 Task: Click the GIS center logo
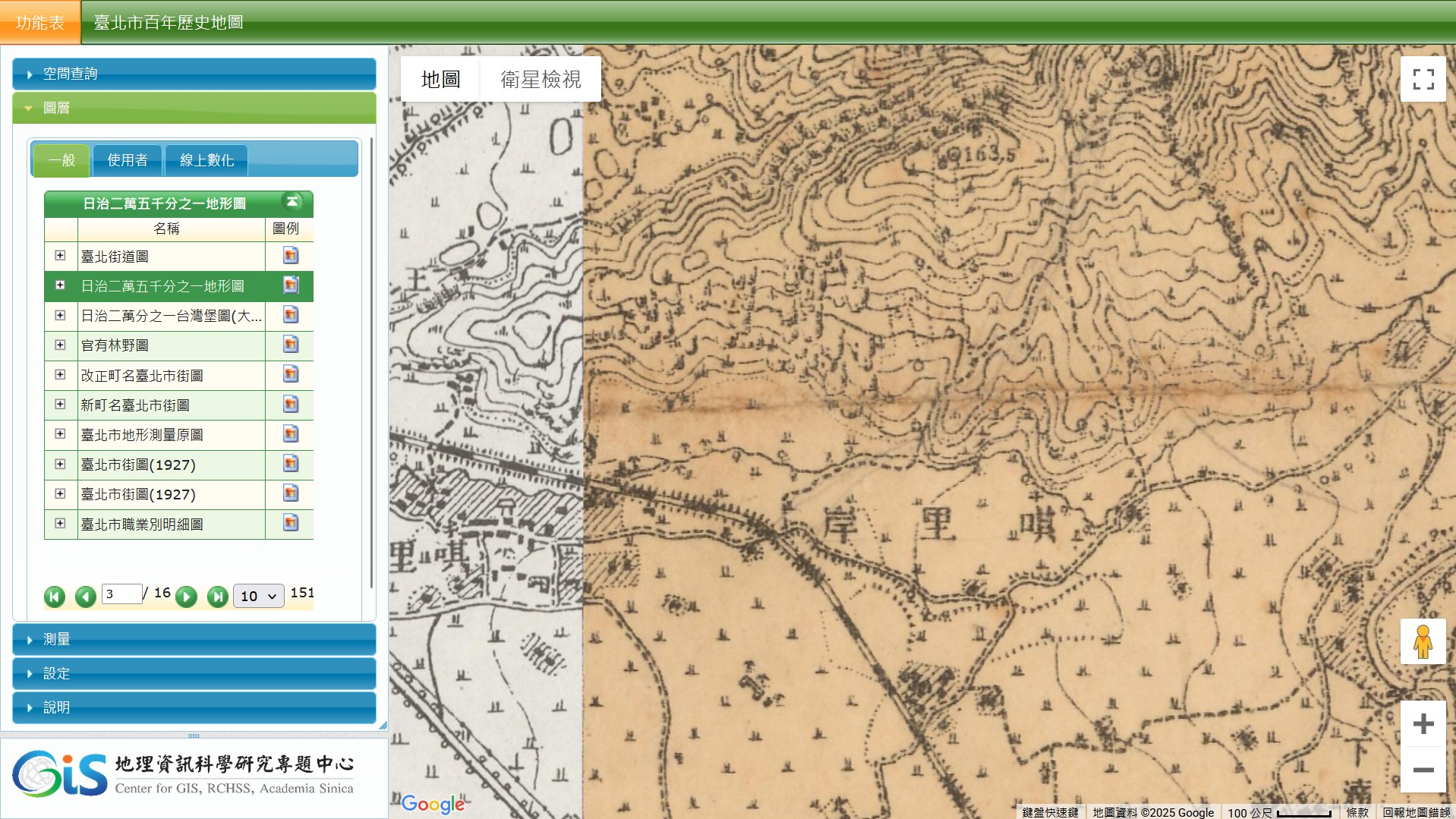point(183,774)
